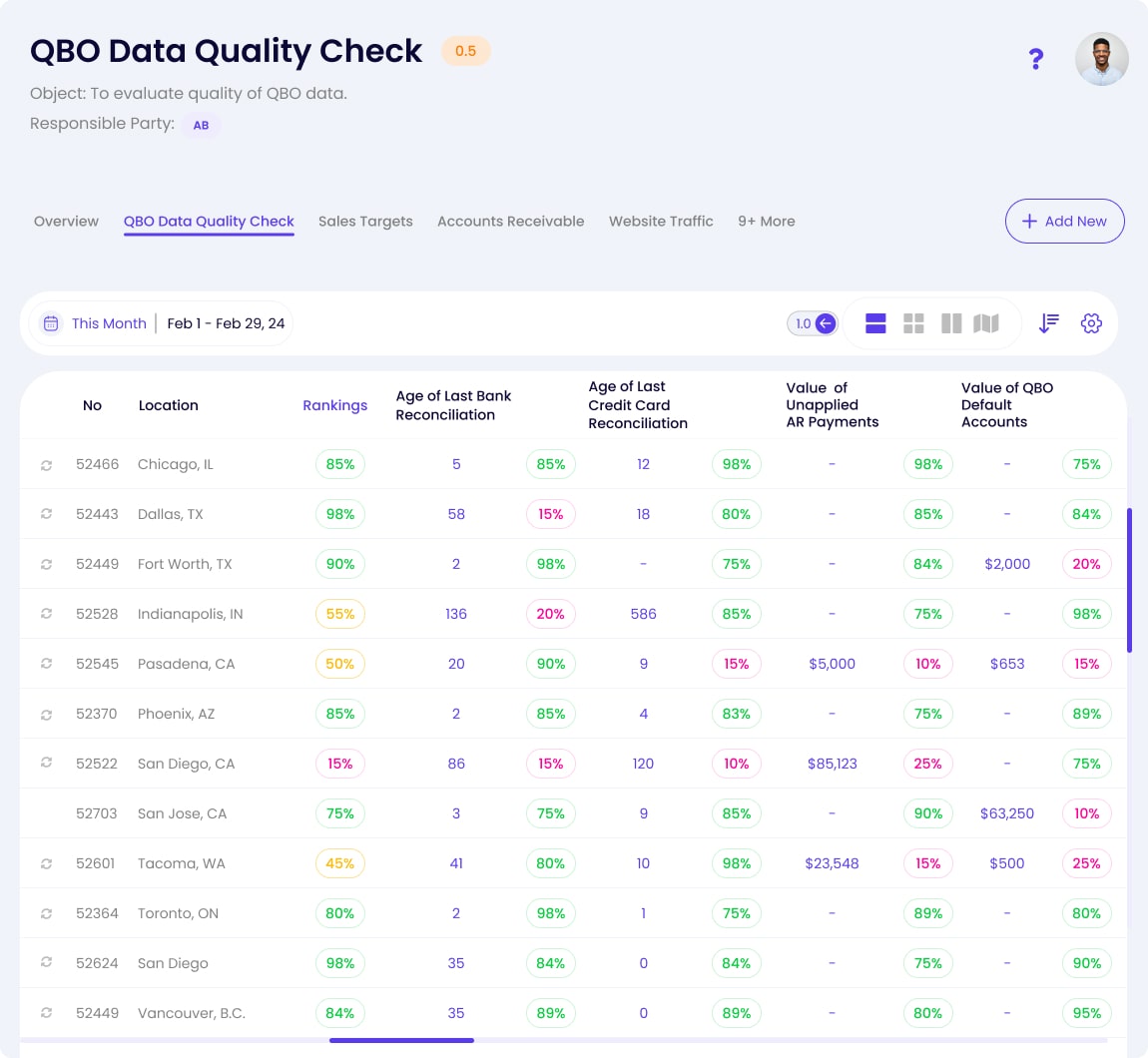The image size is (1148, 1058).
Task: Click the 52364 row number
Action: 97,913
